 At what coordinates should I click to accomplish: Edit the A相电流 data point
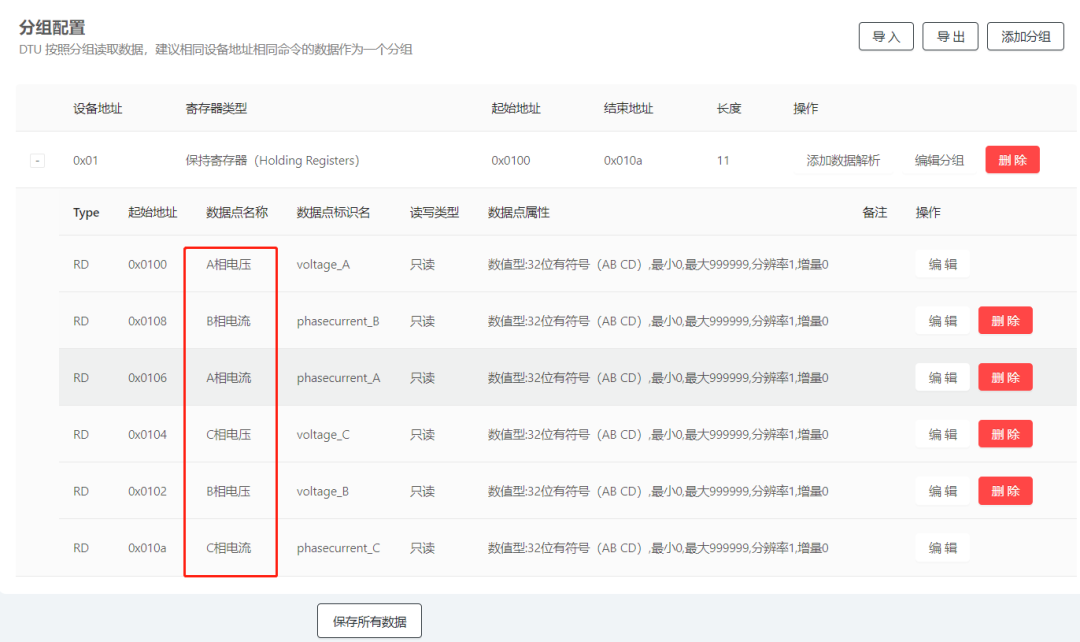pyautogui.click(x=941, y=377)
